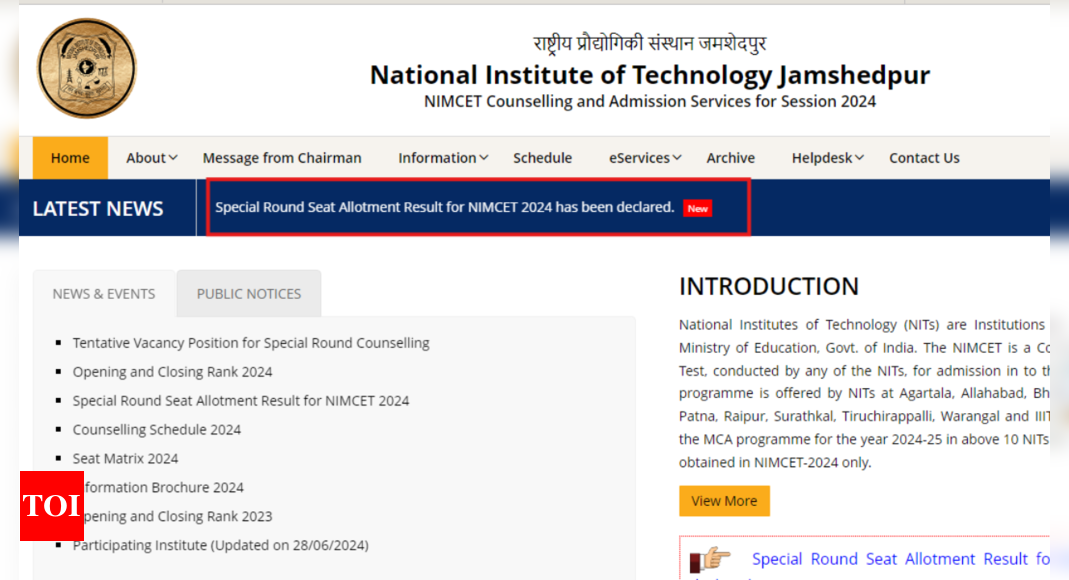Click the Special Round Seat Allotment news ticker

tap(444, 207)
